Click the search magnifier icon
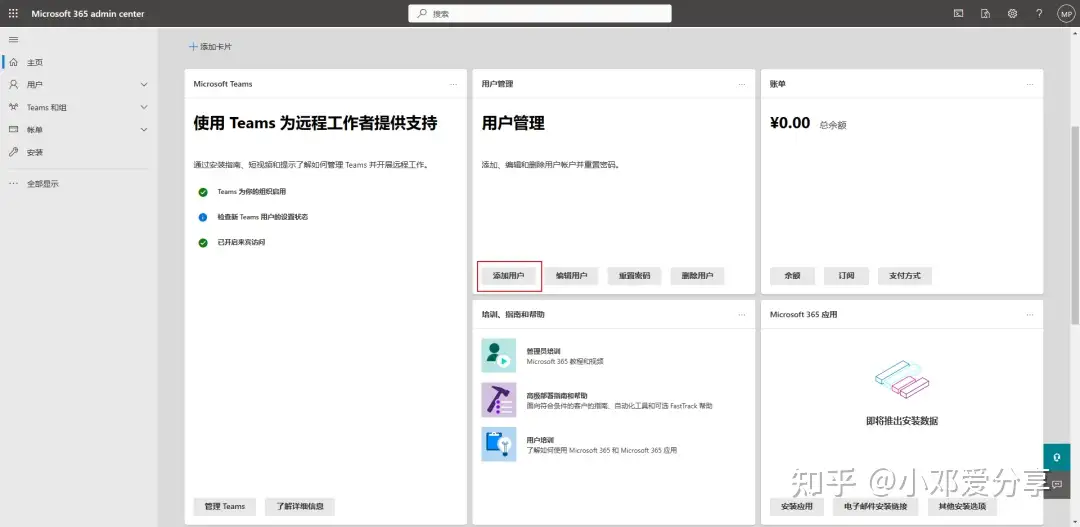1080x527 pixels. pyautogui.click(x=422, y=13)
